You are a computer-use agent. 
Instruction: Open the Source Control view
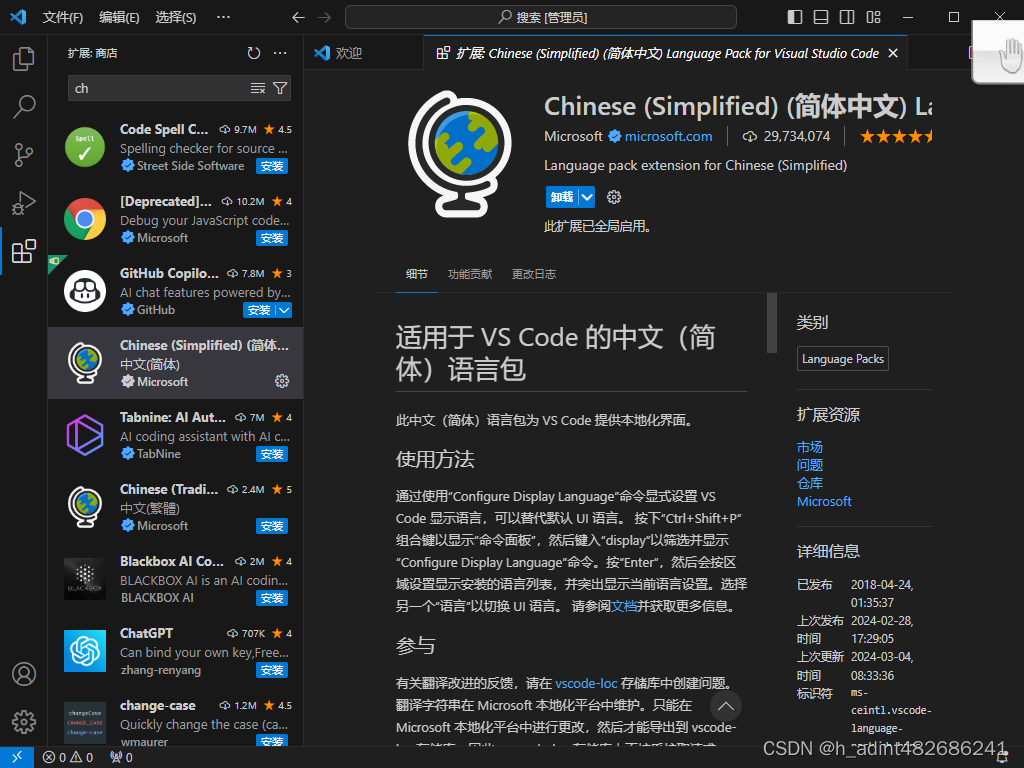pos(24,155)
